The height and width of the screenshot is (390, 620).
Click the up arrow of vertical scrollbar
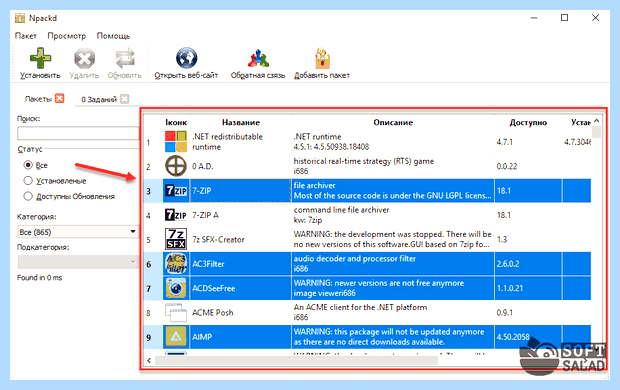(x=597, y=121)
